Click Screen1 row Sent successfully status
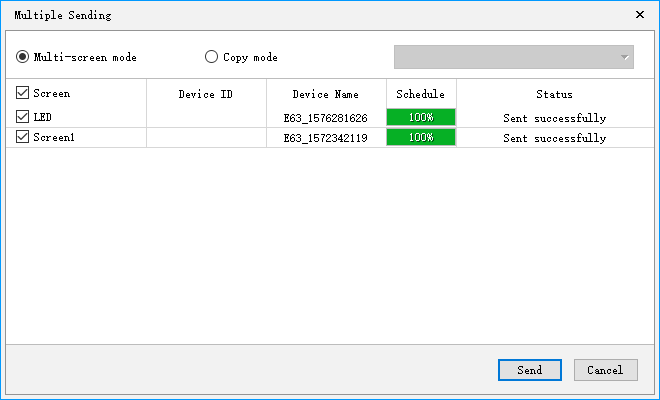 (554, 138)
